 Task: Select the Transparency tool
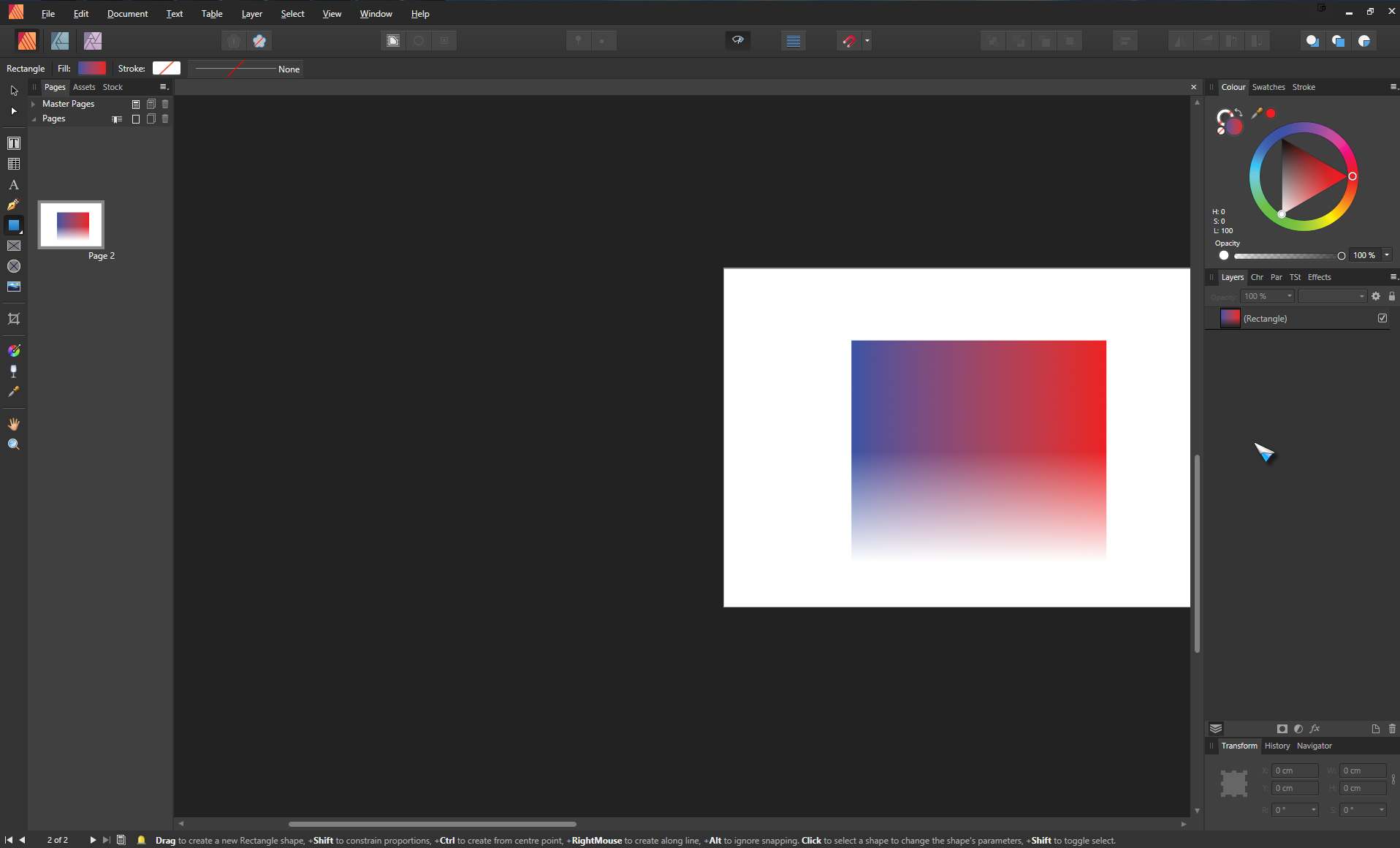(14, 371)
